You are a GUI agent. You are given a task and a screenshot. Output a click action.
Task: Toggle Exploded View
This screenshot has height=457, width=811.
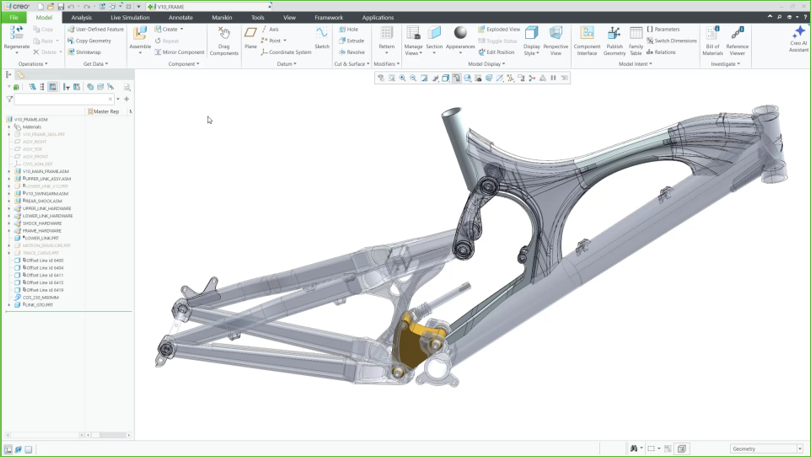499,29
